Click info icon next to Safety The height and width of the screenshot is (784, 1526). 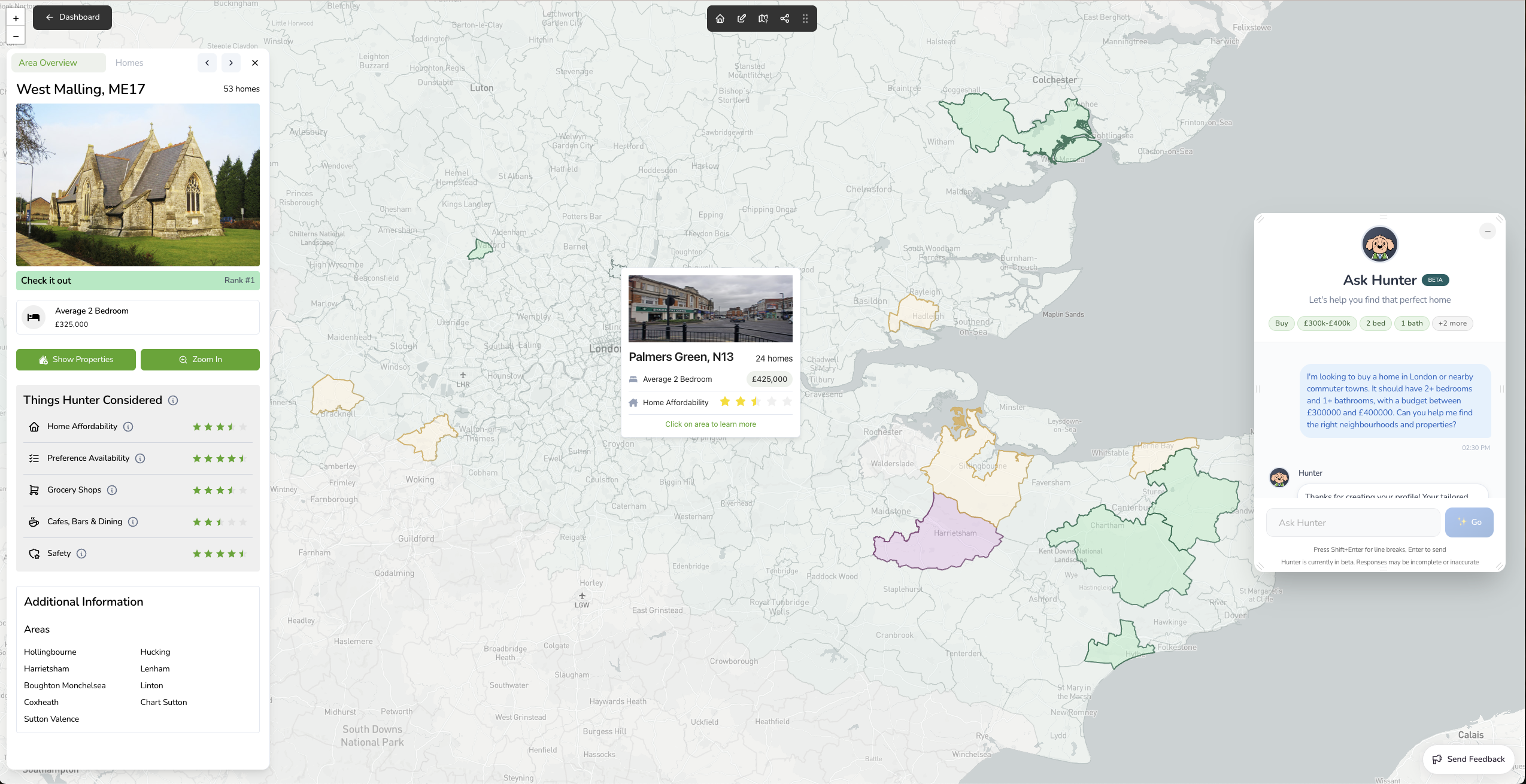[81, 554]
